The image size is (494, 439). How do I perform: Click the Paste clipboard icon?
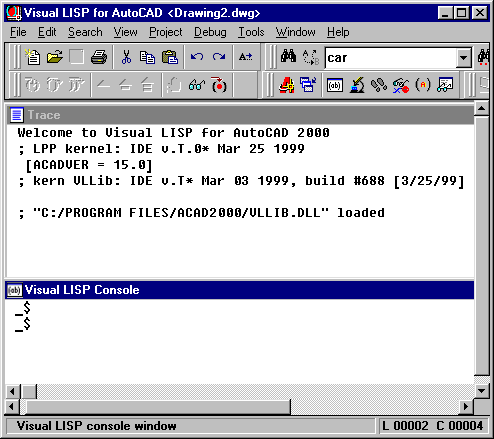(x=170, y=57)
